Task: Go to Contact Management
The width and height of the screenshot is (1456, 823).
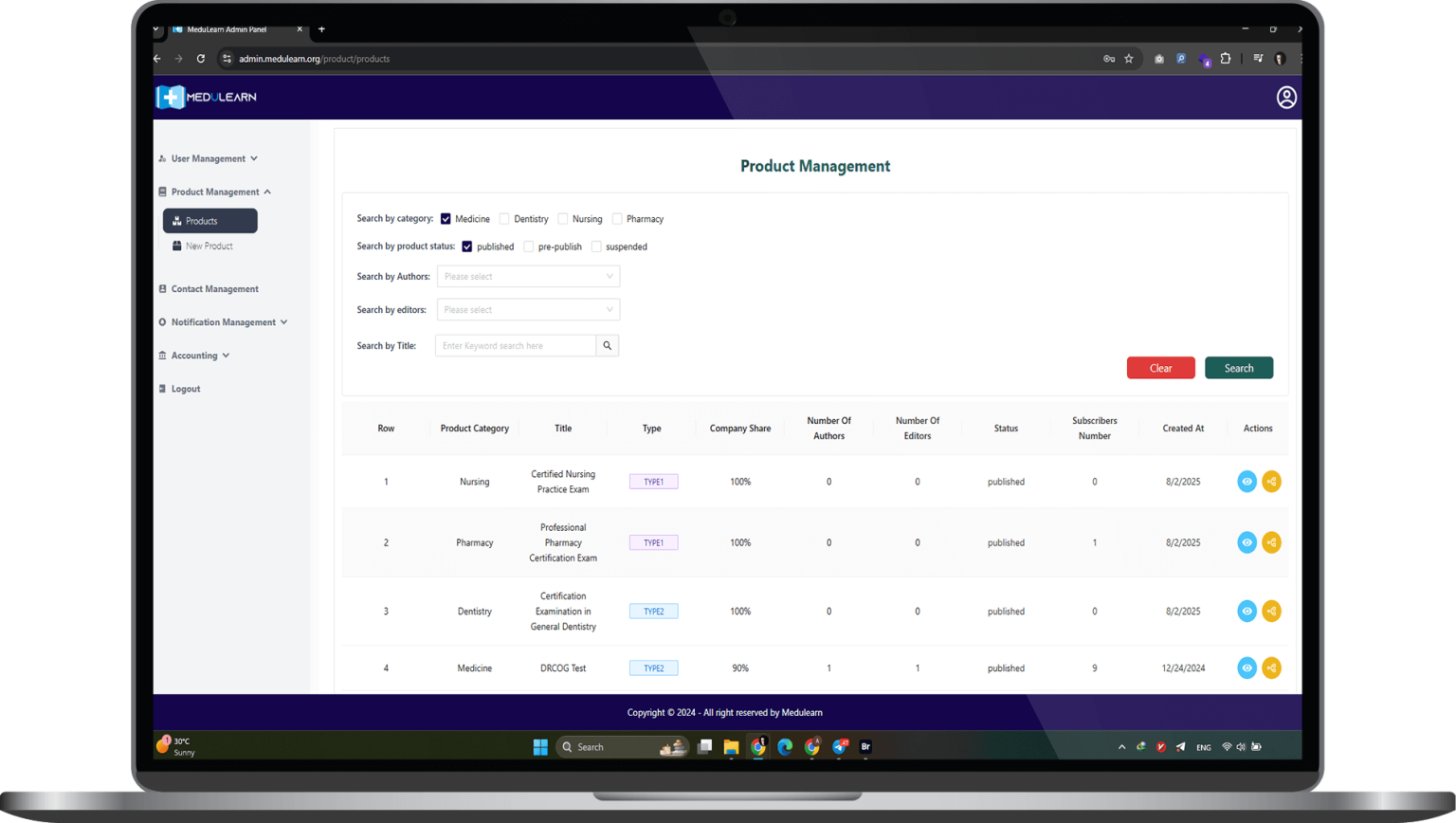Action: [214, 289]
